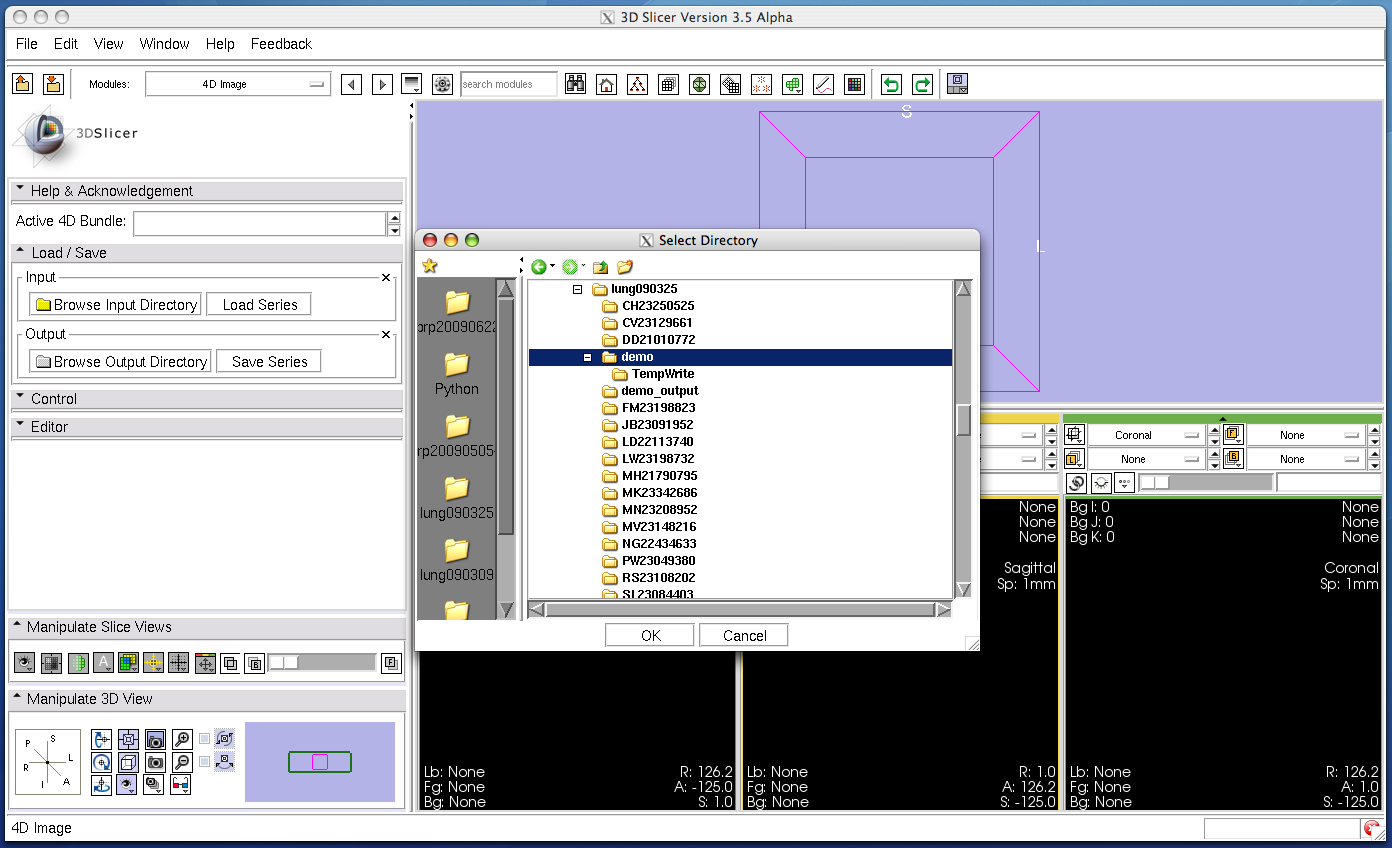Click the Home module icon in toolbar
Screen dimensions: 1392x848
pos(606,85)
